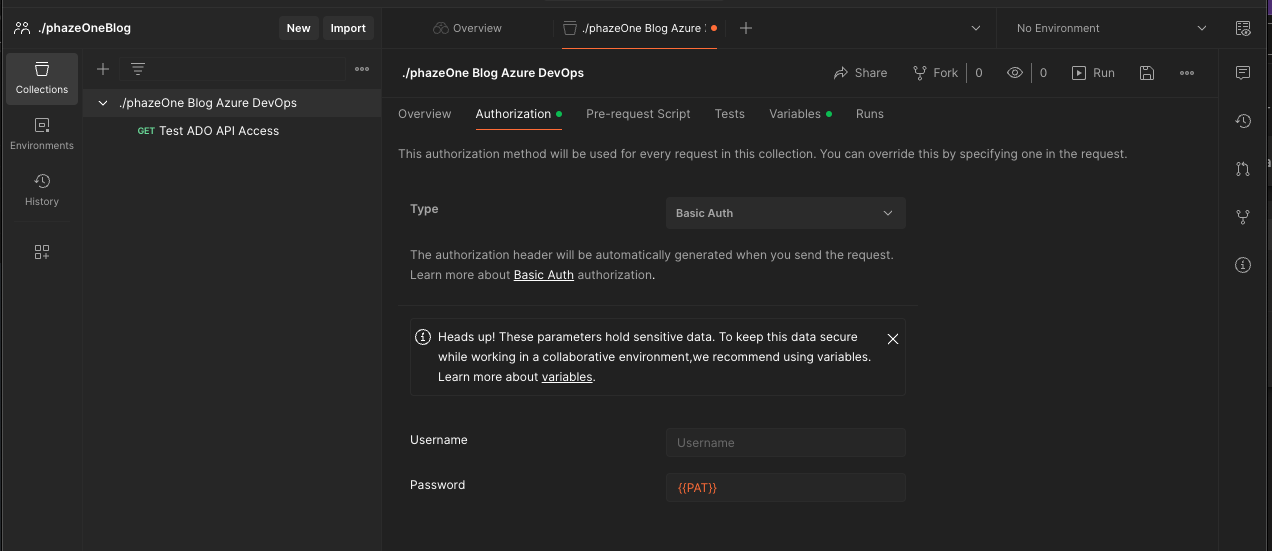Viewport: 1272px width, 551px height.
Task: Click the New button
Action: 298,28
